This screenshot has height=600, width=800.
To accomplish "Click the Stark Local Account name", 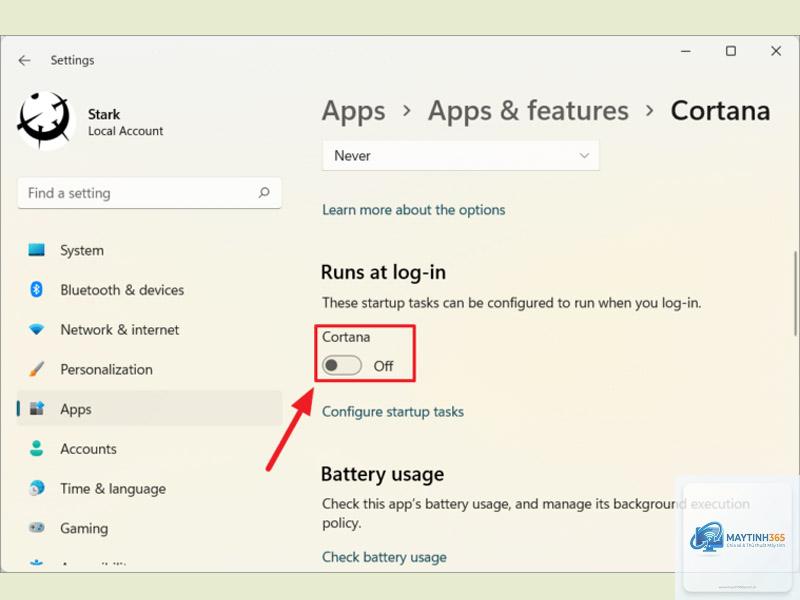I will [125, 122].
